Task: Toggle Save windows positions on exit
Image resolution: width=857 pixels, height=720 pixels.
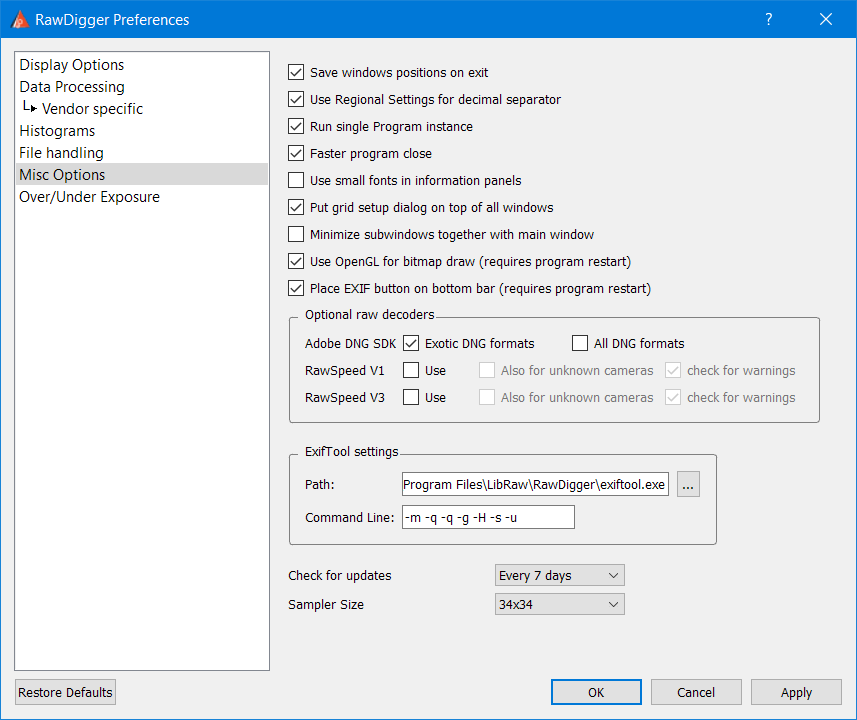Action: click(296, 72)
